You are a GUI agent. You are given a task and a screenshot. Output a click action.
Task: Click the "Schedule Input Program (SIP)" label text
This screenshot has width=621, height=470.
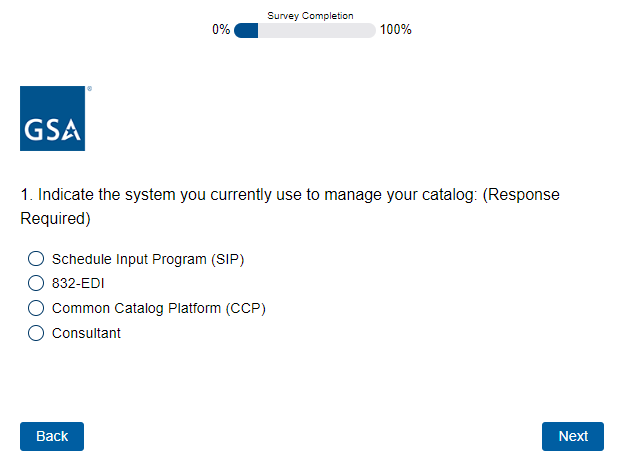pos(148,259)
